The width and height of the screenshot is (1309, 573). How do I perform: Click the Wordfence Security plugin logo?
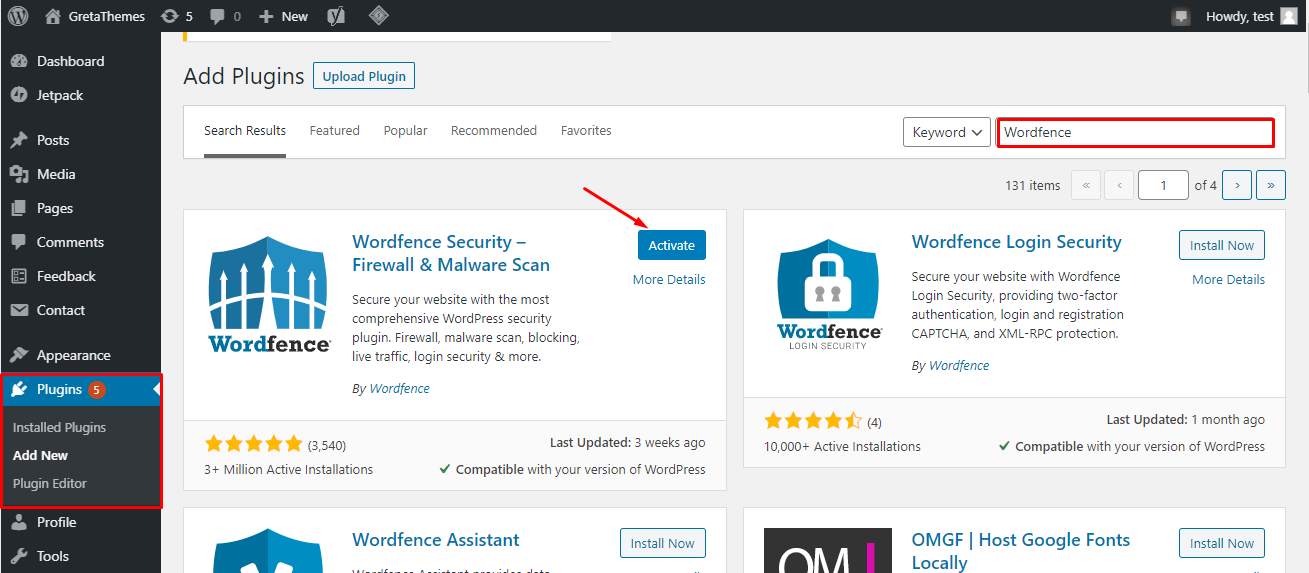pos(269,294)
